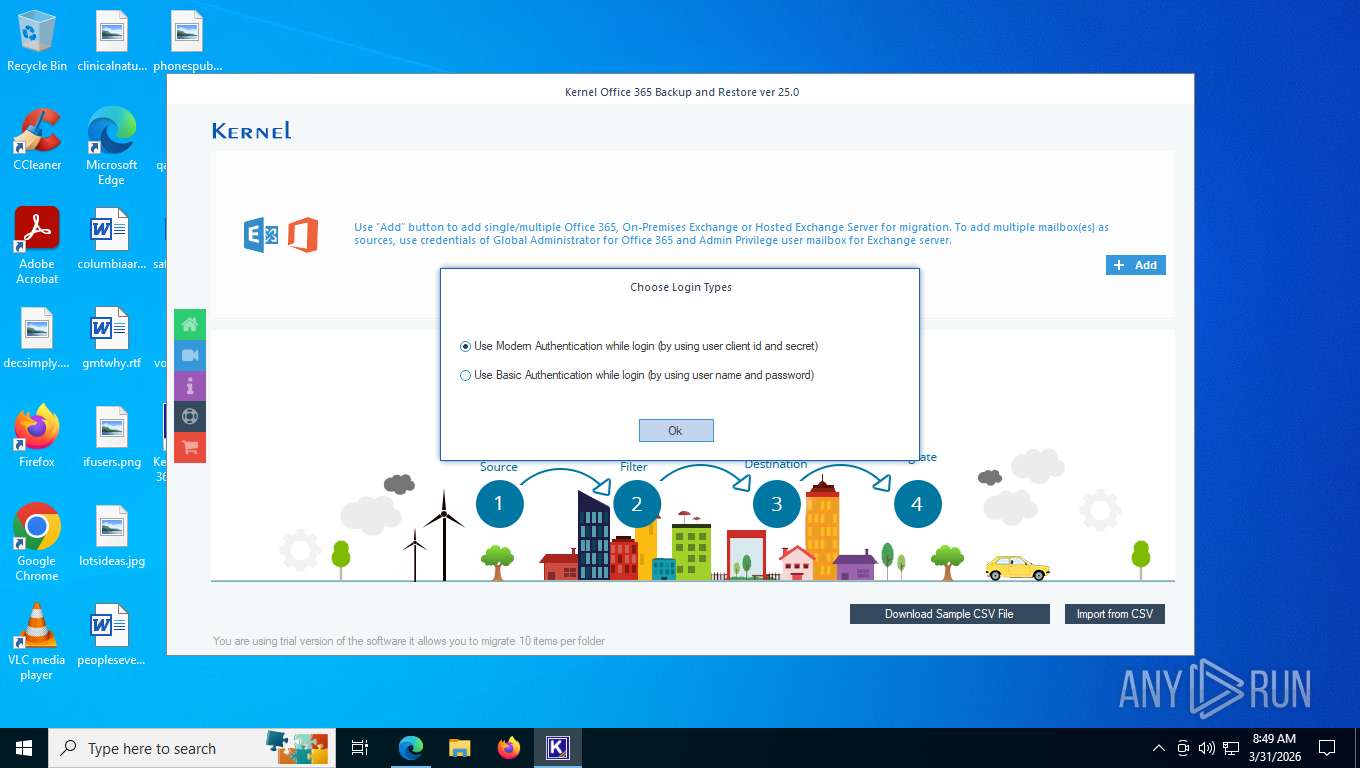Open CCleaner desktop shortcut
1360x768 pixels.
pos(37,140)
